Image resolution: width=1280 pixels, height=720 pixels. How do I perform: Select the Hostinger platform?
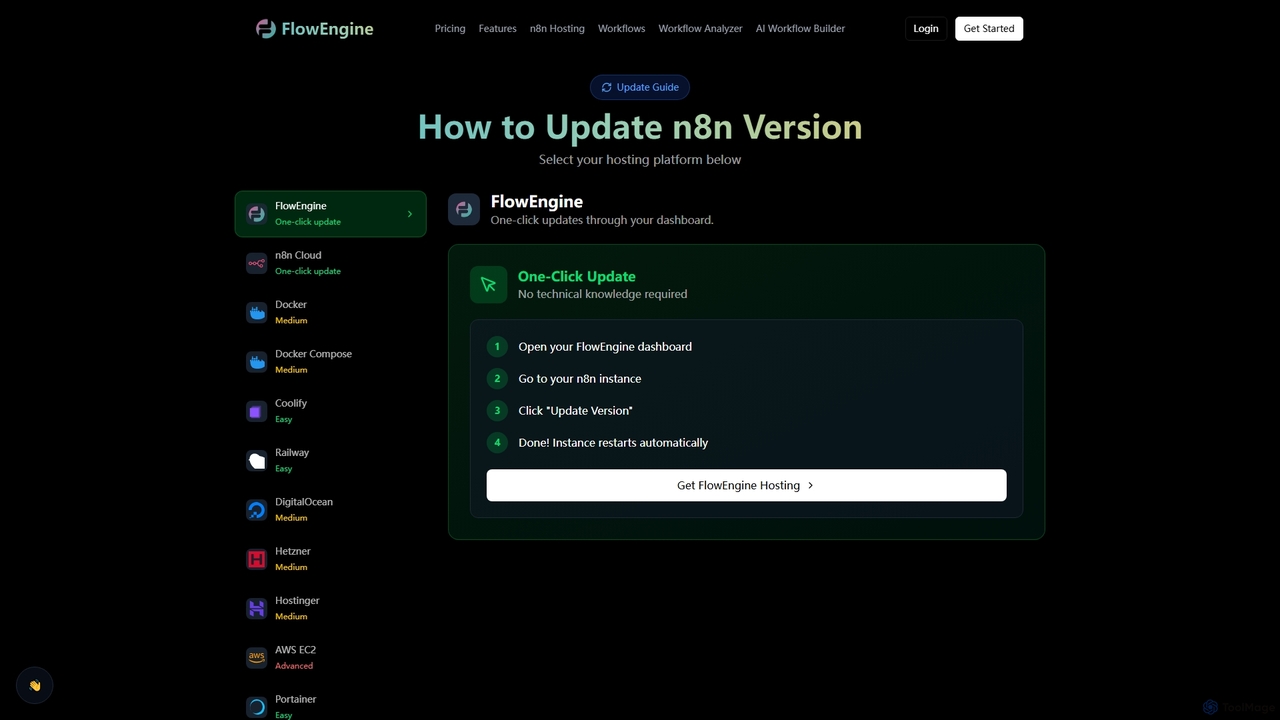tap(330, 608)
